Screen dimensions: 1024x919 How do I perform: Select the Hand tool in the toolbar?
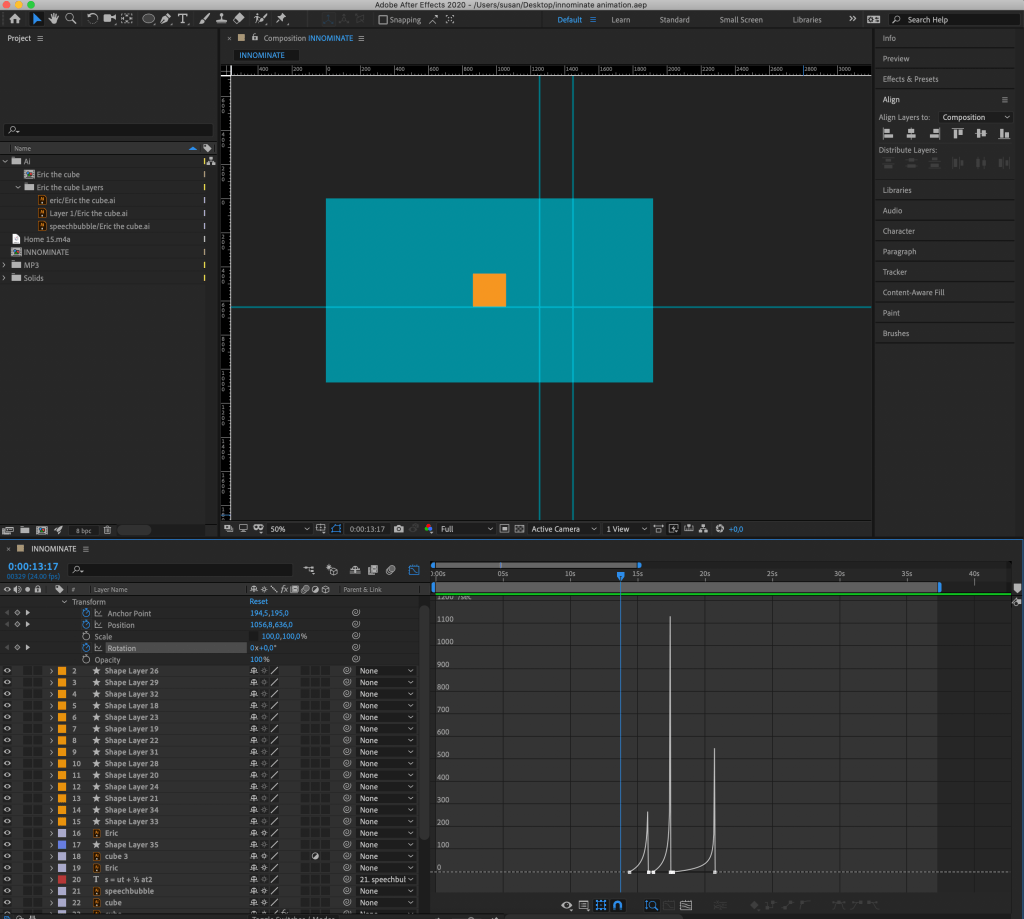tap(54, 19)
